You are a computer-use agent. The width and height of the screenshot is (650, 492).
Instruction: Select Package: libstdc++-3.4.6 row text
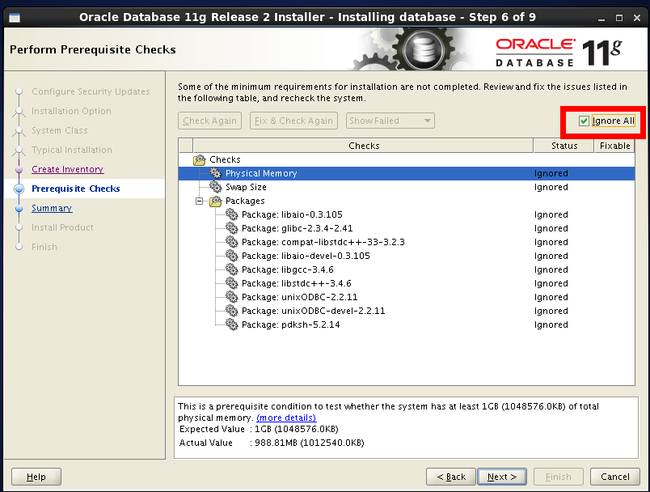(296, 283)
